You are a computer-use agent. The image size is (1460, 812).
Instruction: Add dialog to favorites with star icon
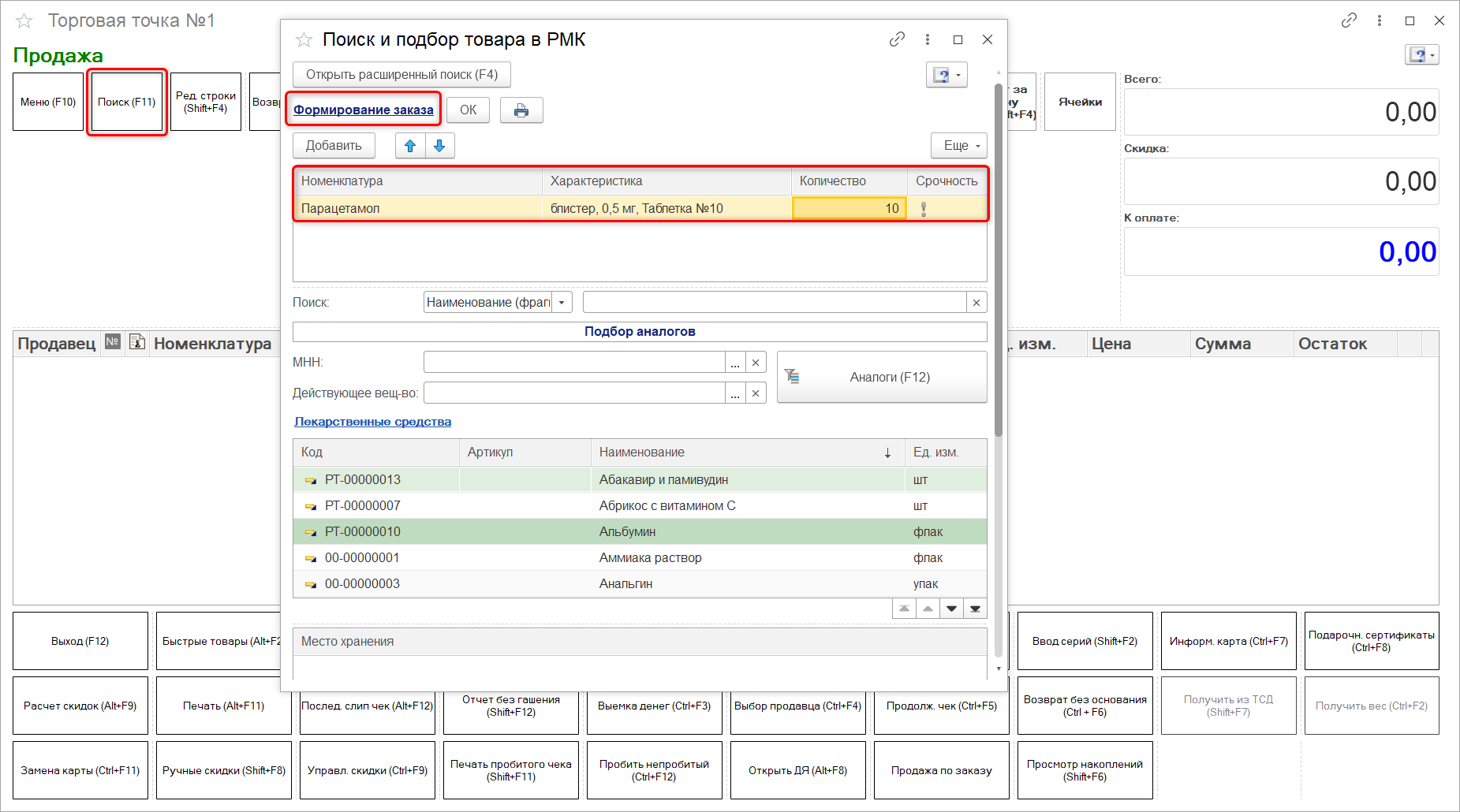[x=304, y=40]
